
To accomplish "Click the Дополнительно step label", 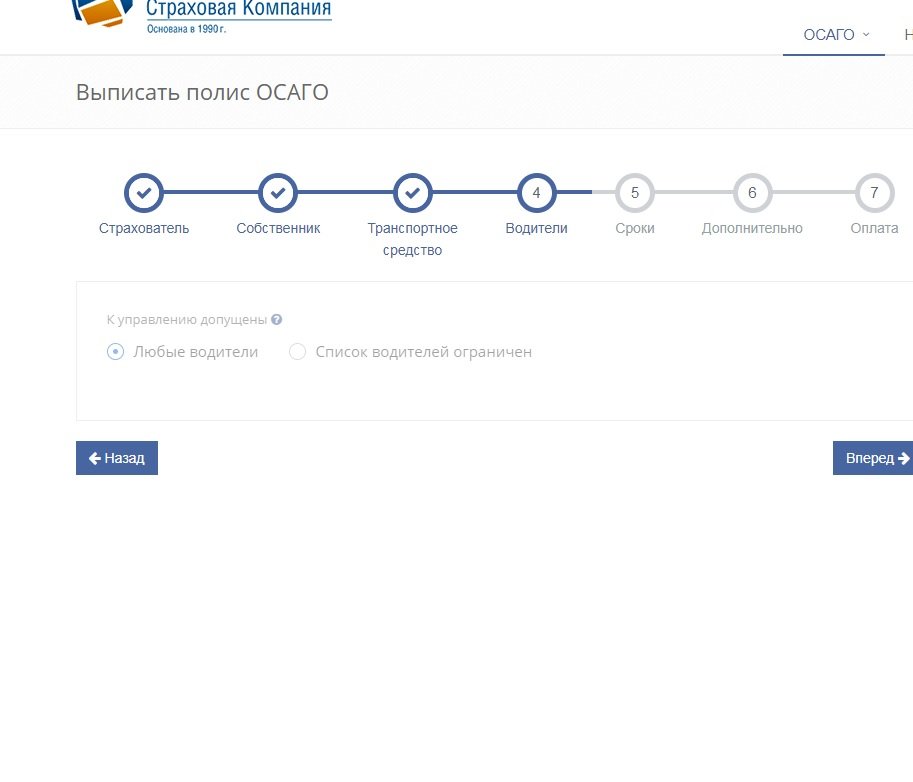I will pyautogui.click(x=752, y=228).
